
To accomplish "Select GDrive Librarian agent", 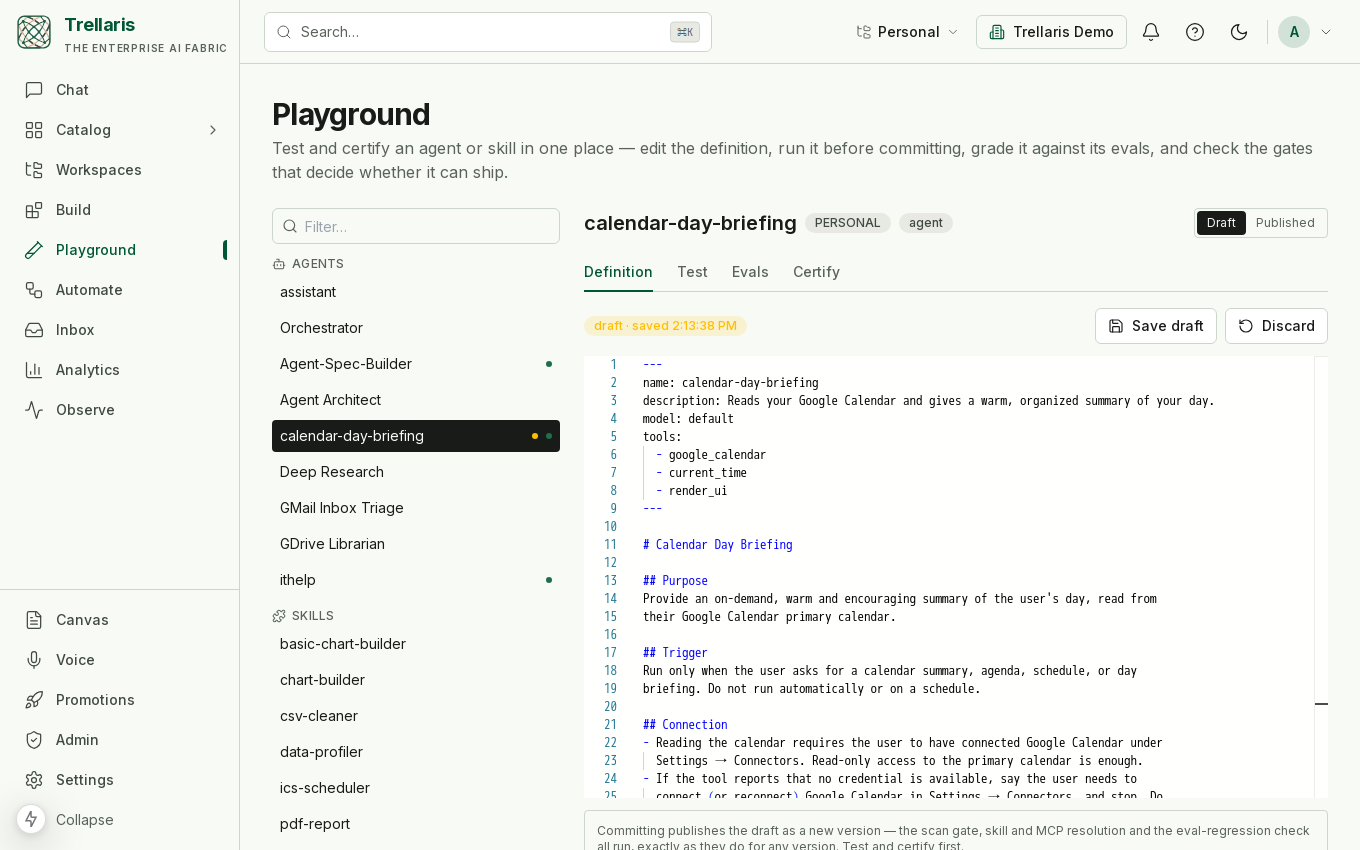I will tap(416, 544).
